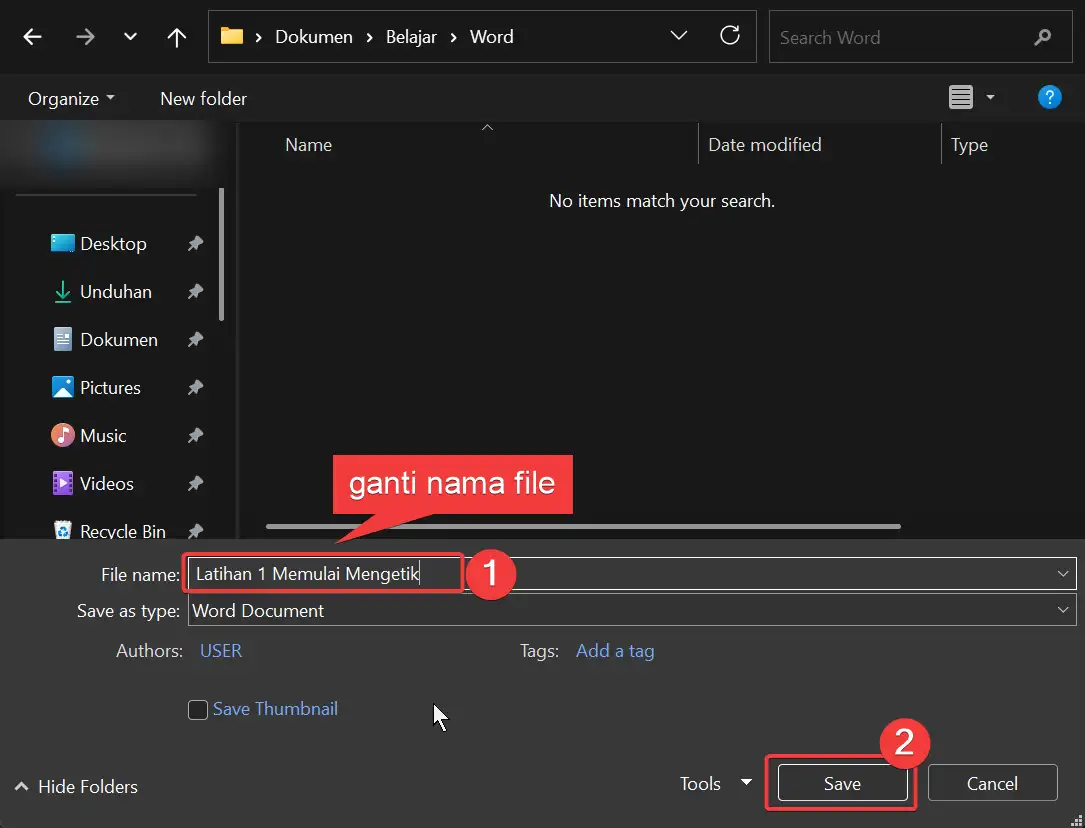This screenshot has width=1085, height=828.
Task: Click inside the File name input field
Action: point(320,573)
